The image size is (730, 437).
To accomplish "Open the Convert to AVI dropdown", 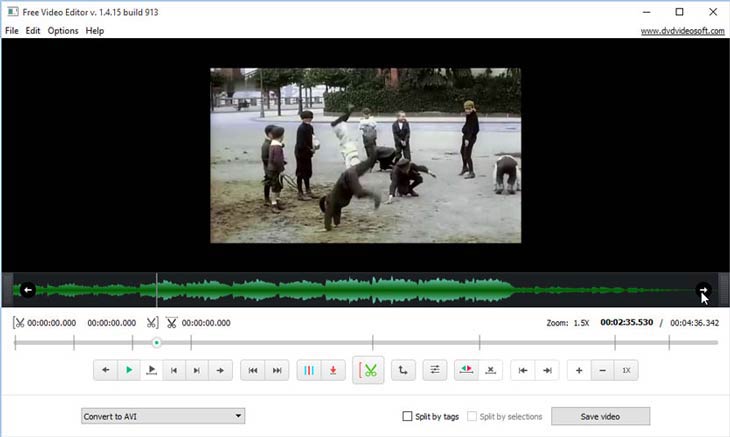I will point(163,416).
